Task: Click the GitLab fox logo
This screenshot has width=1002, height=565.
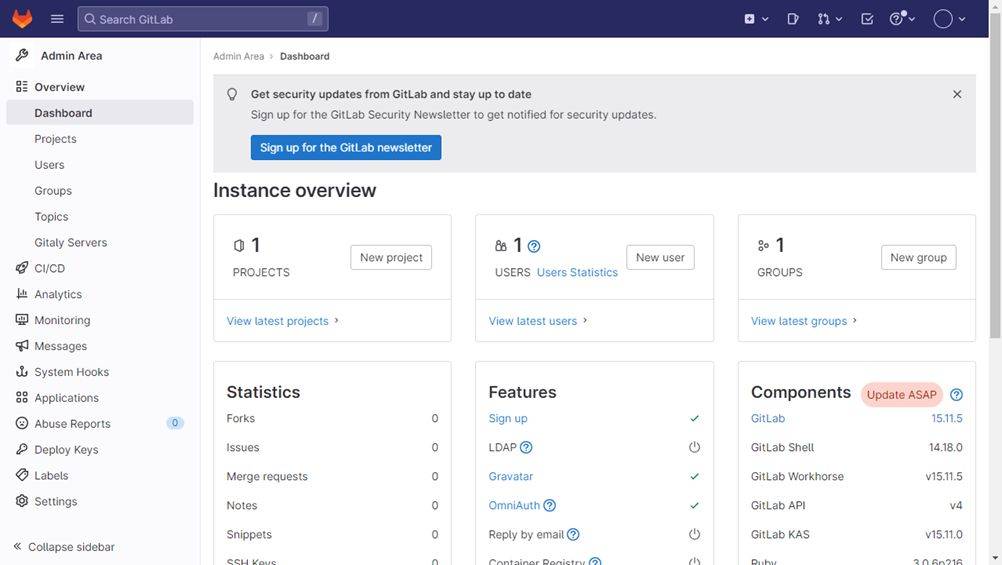Action: [22, 19]
